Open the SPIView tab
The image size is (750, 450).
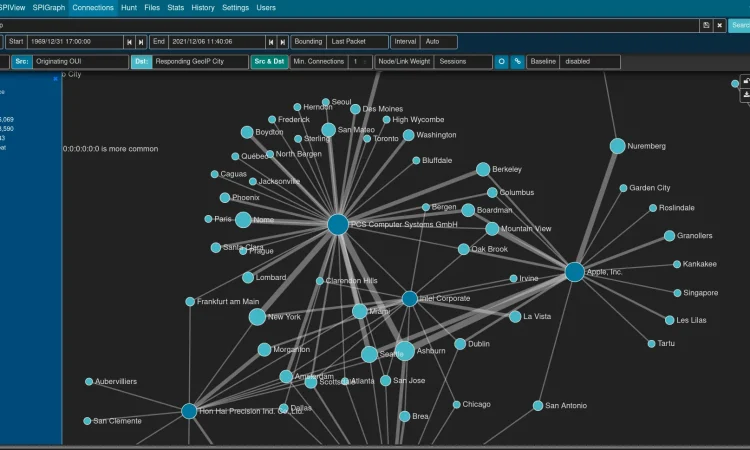[13, 8]
